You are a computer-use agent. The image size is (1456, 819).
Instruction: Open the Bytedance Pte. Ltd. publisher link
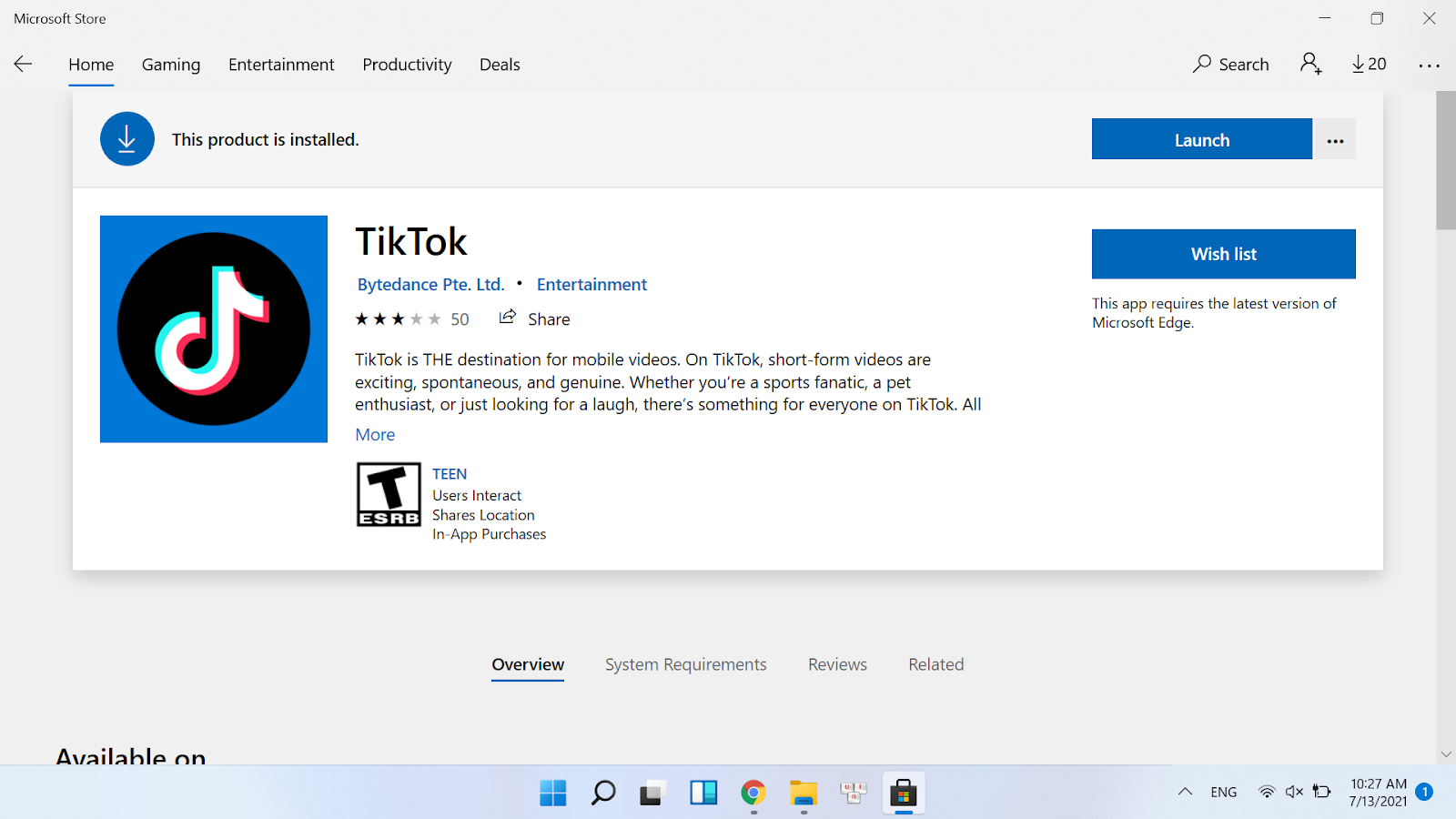(430, 284)
